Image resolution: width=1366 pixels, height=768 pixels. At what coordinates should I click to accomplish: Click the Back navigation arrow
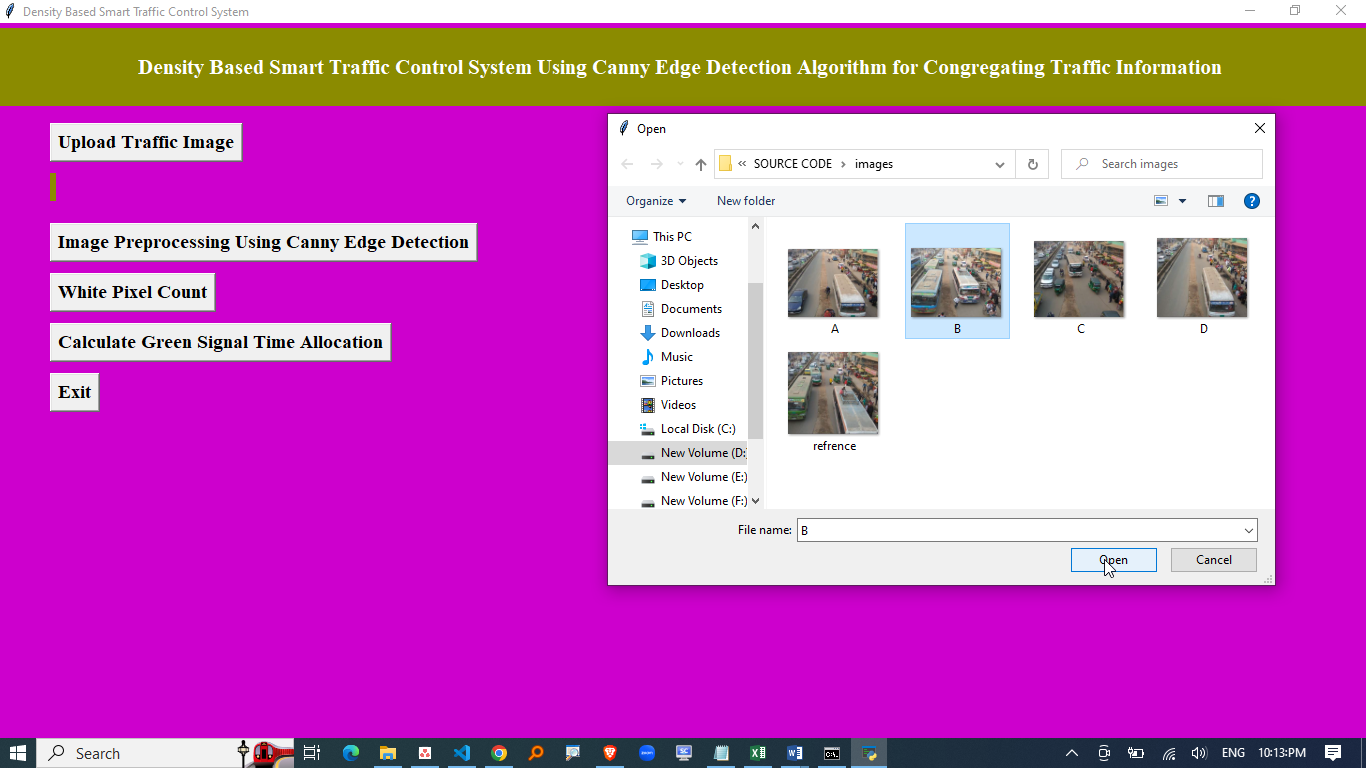pyautogui.click(x=627, y=164)
